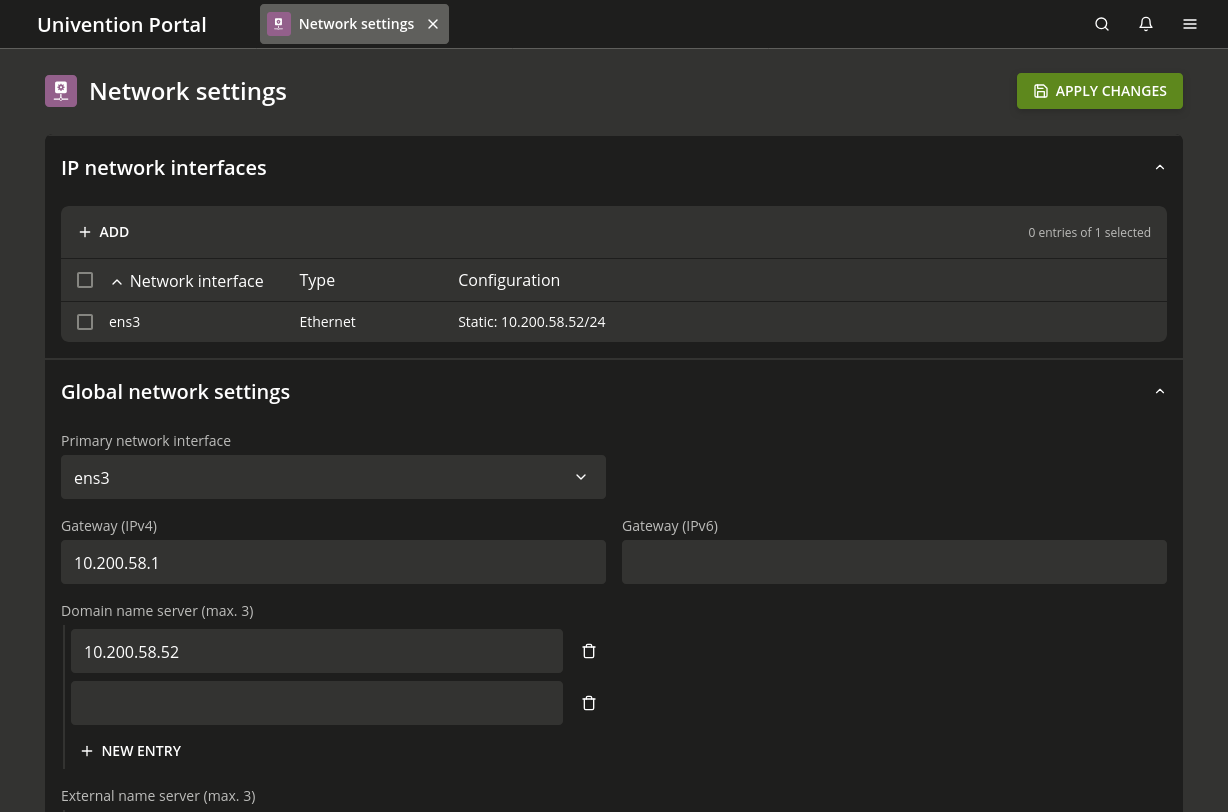Screen dimensions: 1228x812
Task: Open the search magnifier icon
Action: pos(1102,24)
